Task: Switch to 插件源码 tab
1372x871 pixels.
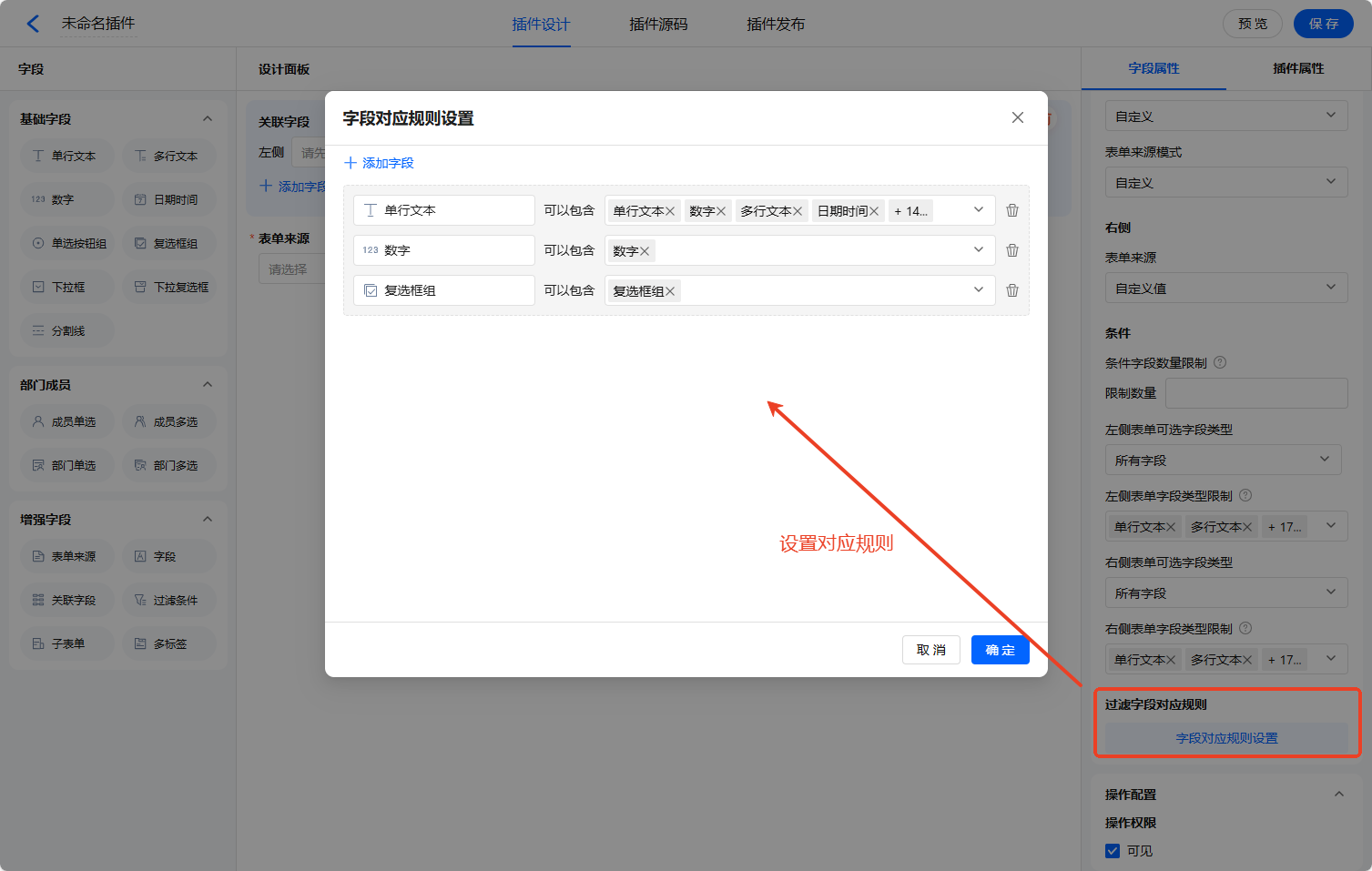Action: click(x=658, y=25)
